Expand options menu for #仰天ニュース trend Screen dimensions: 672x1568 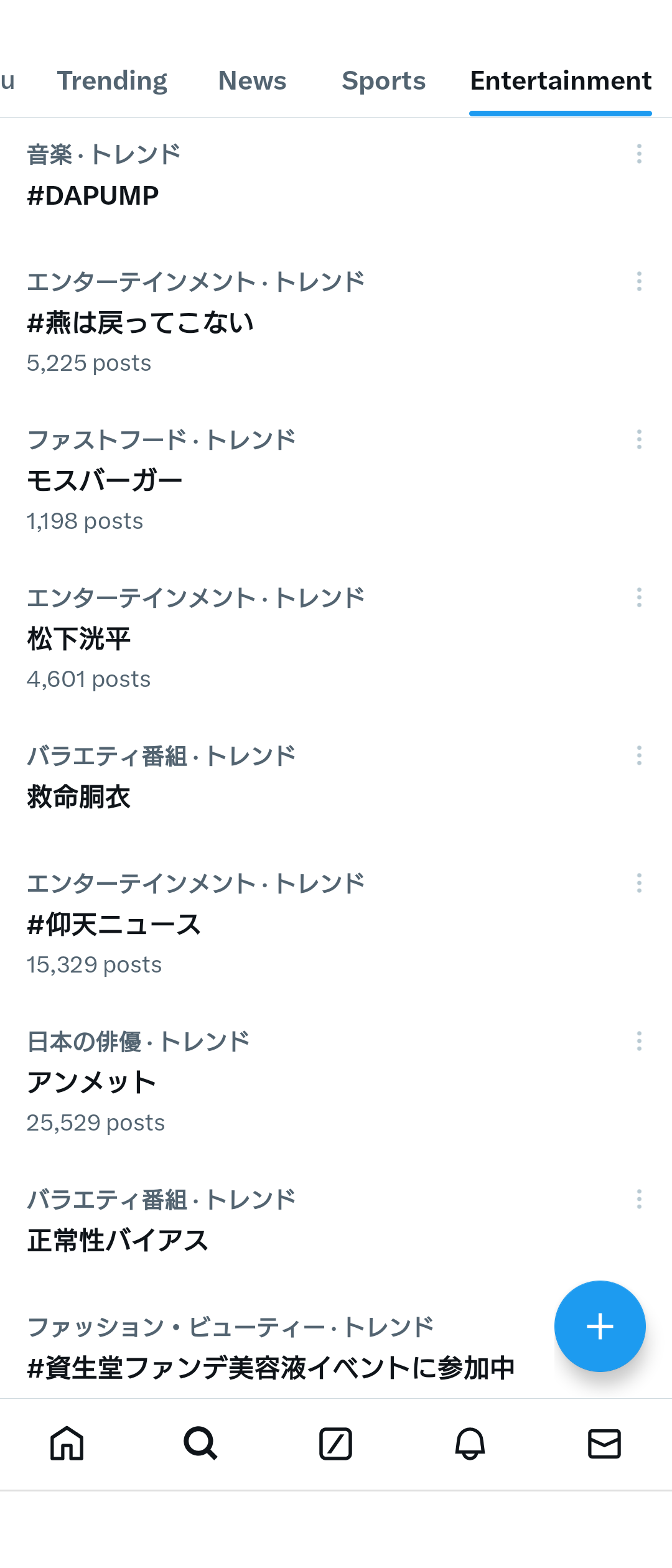(x=639, y=883)
